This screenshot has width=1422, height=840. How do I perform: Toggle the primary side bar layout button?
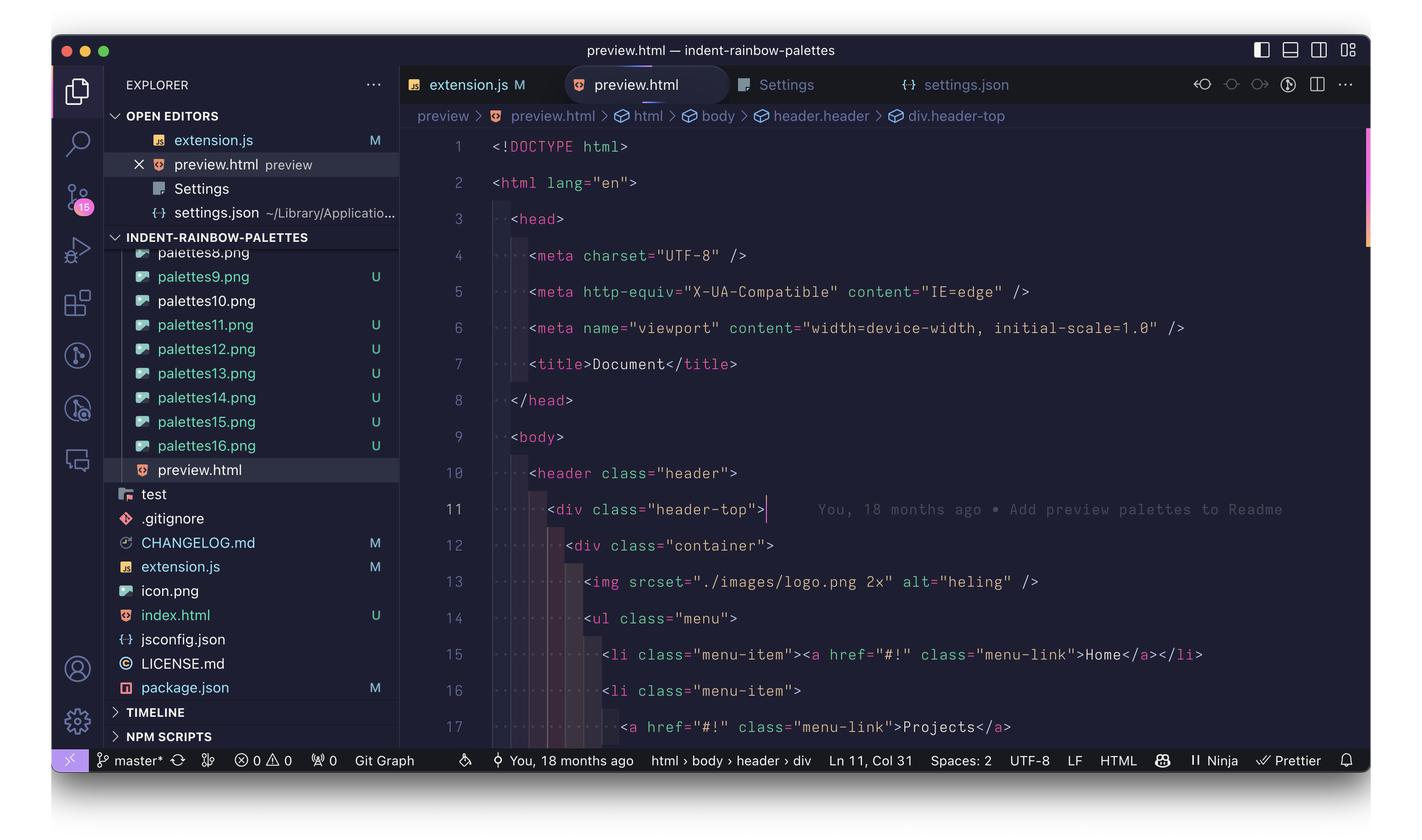[x=1261, y=50]
